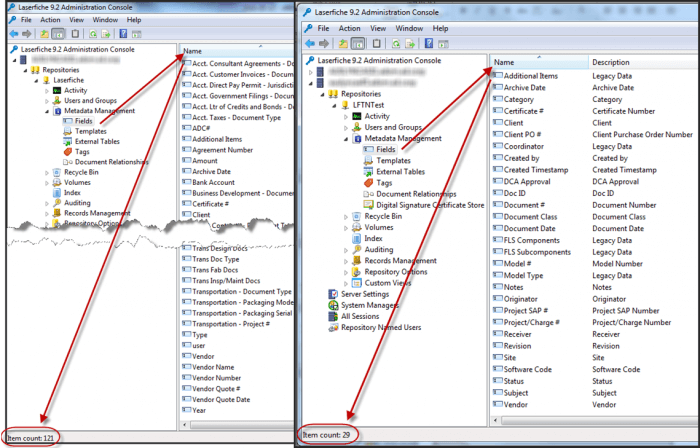Sort by Description column header
700x448 pixels.
644,62
